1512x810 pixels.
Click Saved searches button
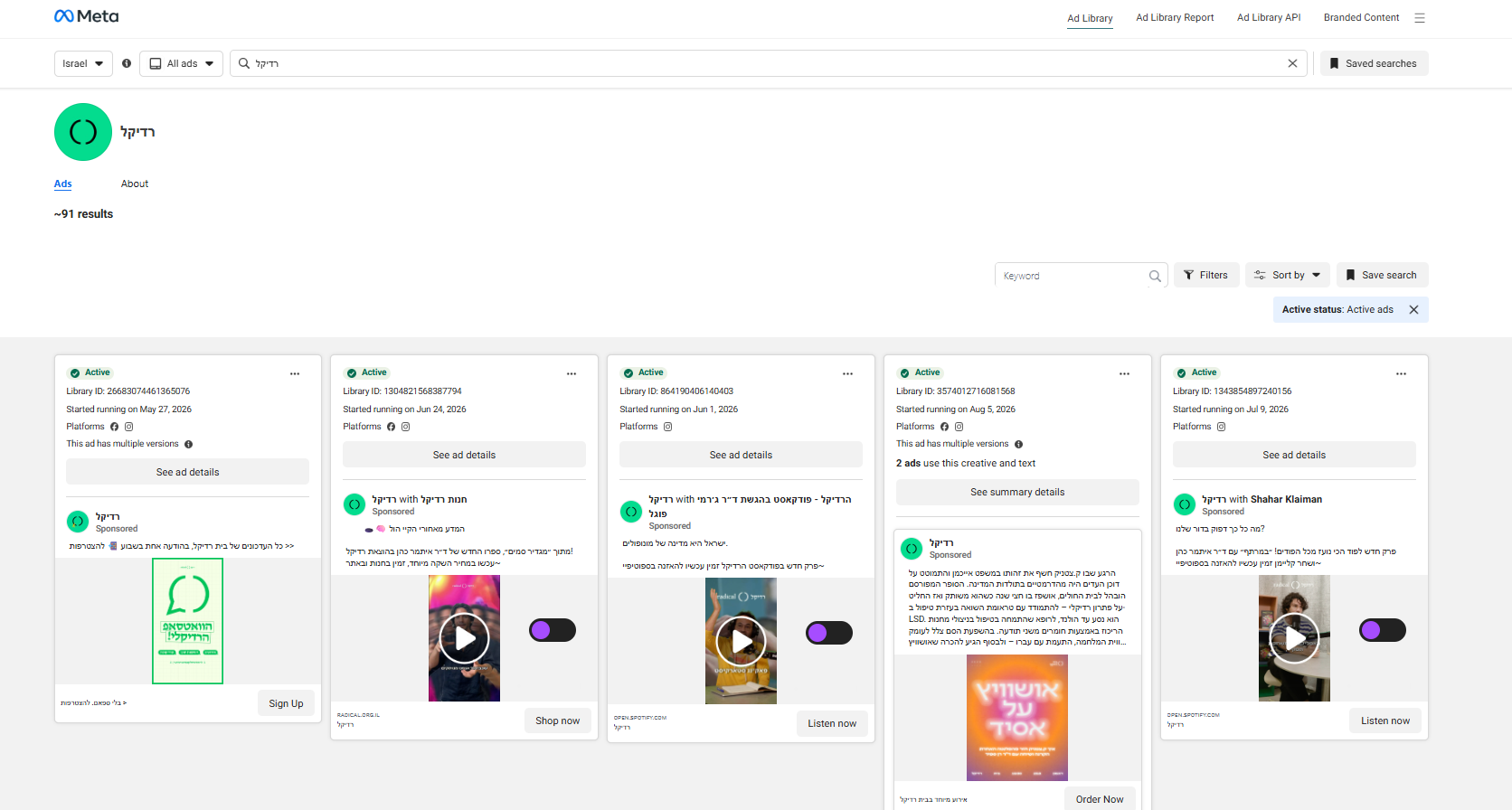tap(1375, 63)
